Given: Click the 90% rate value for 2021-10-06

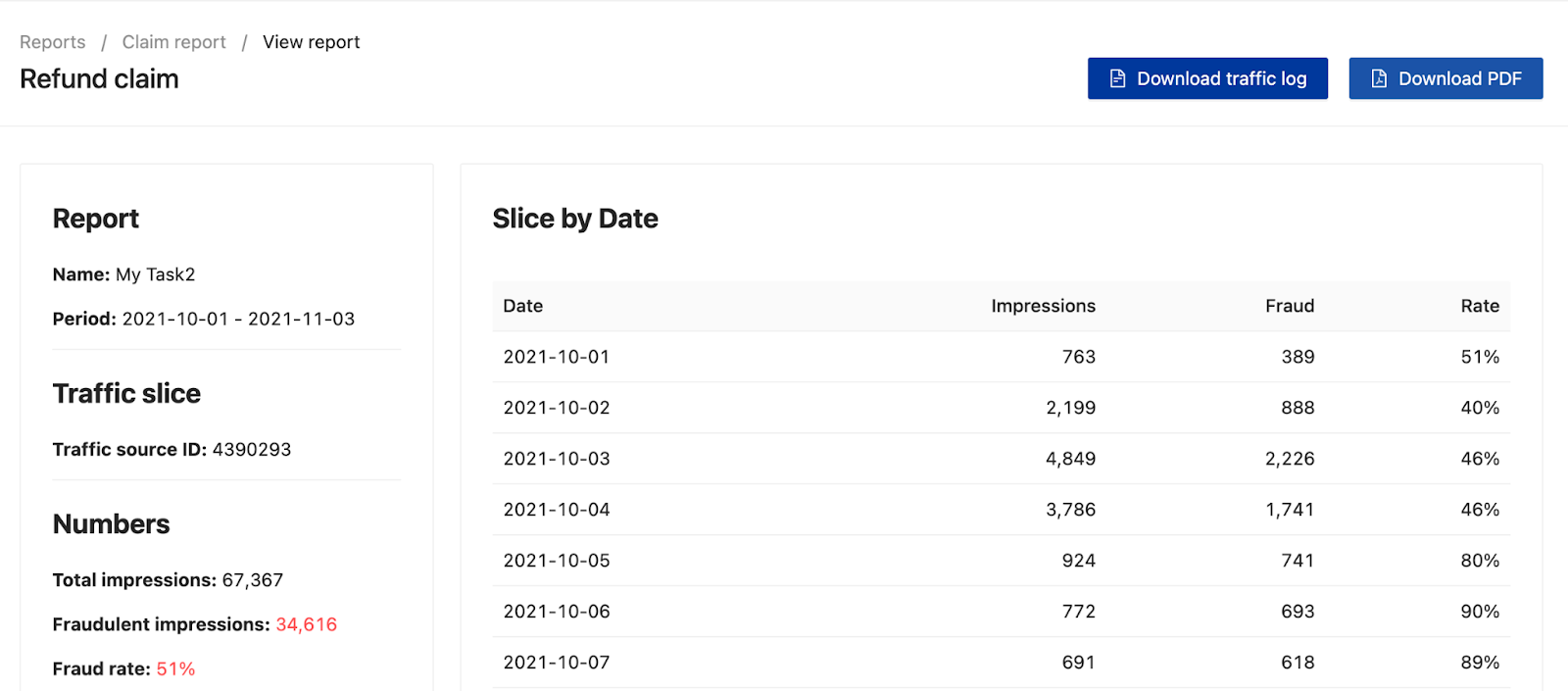Looking at the screenshot, I should coord(1479,612).
